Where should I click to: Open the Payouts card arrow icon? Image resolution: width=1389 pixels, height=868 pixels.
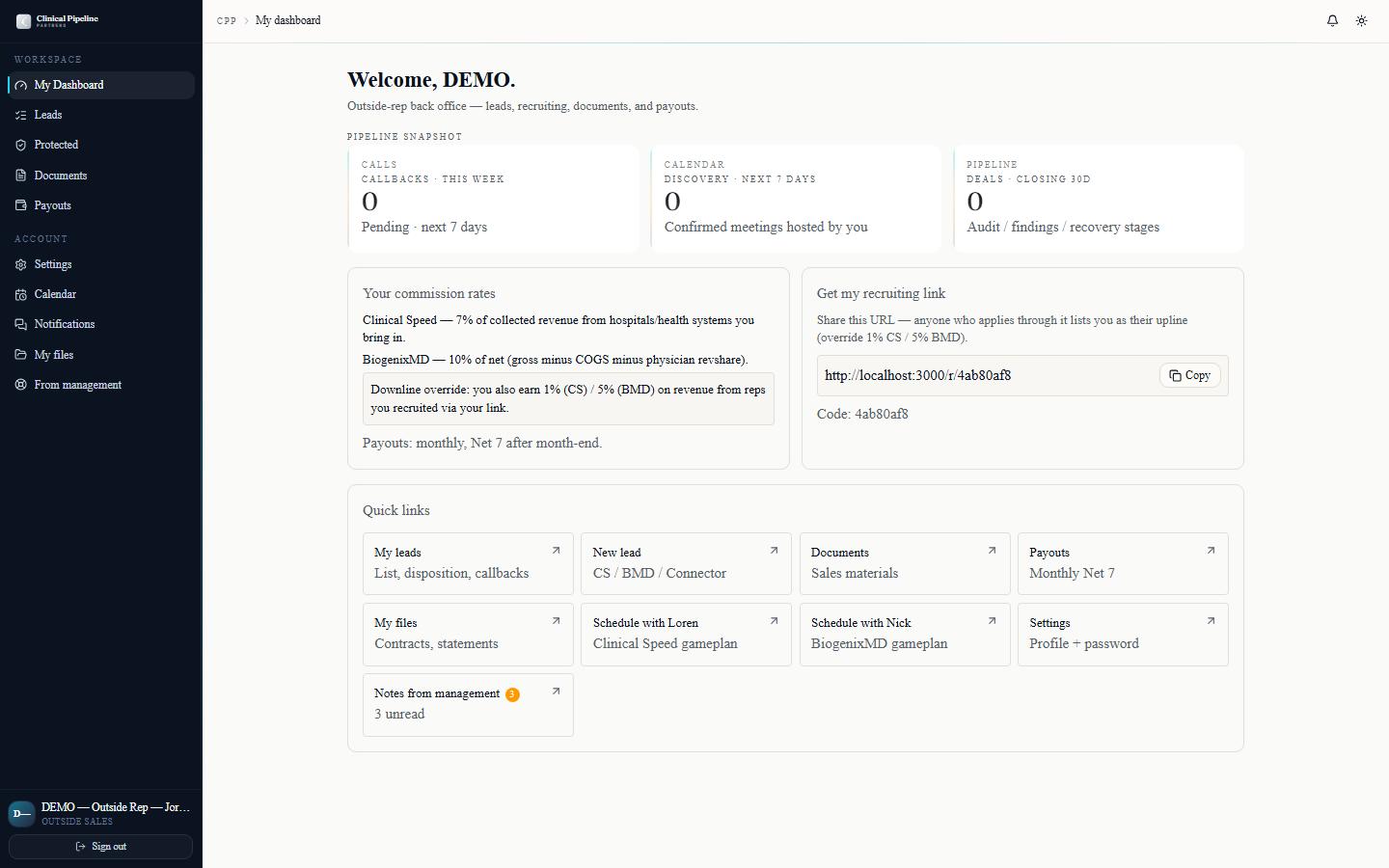pyautogui.click(x=1211, y=551)
